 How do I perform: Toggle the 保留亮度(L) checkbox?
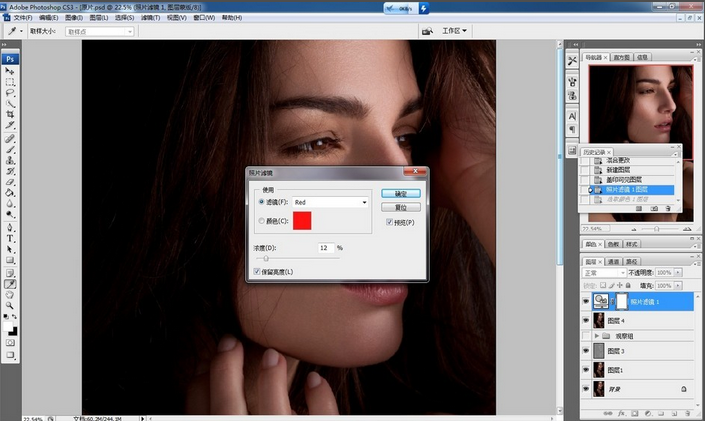257,271
